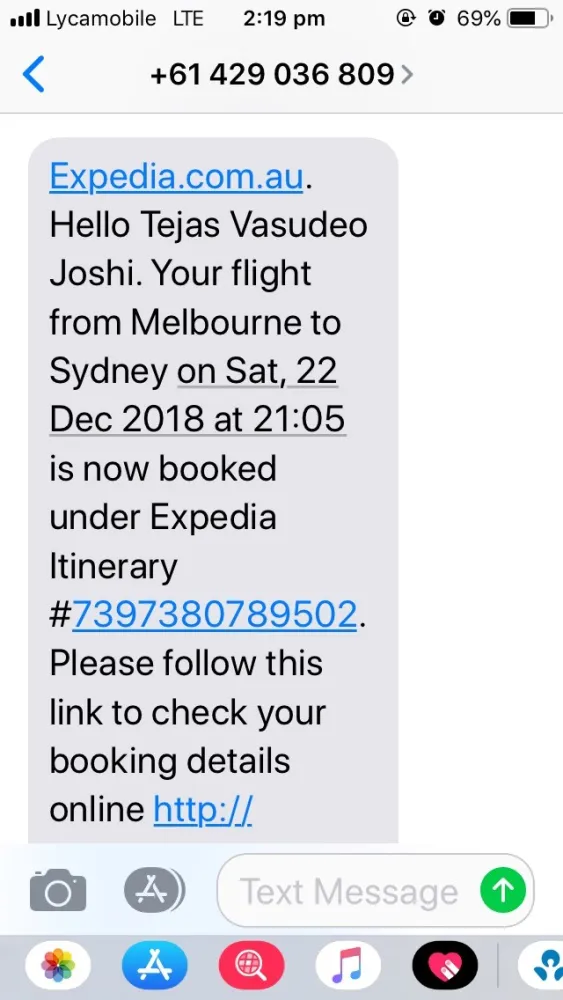
Task: Tap the alarm clock status icon
Action: click(437, 19)
